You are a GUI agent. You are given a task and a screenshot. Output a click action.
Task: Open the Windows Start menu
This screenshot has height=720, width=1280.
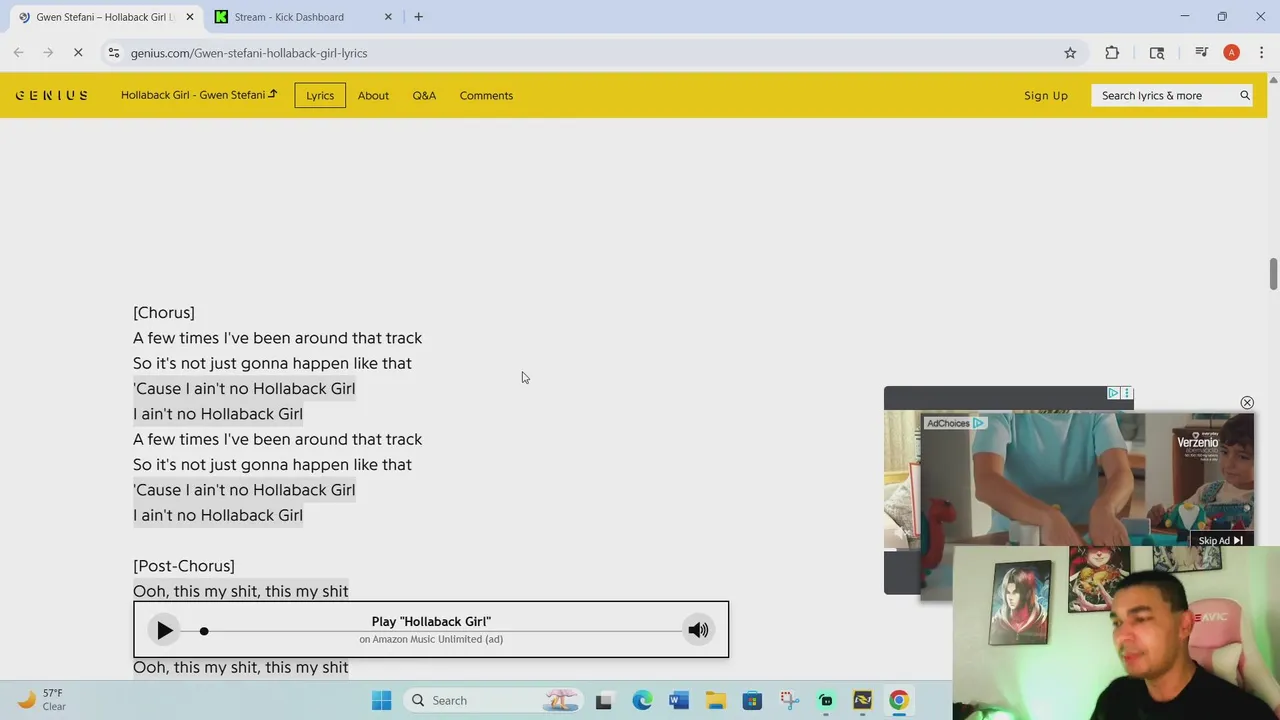(x=382, y=701)
